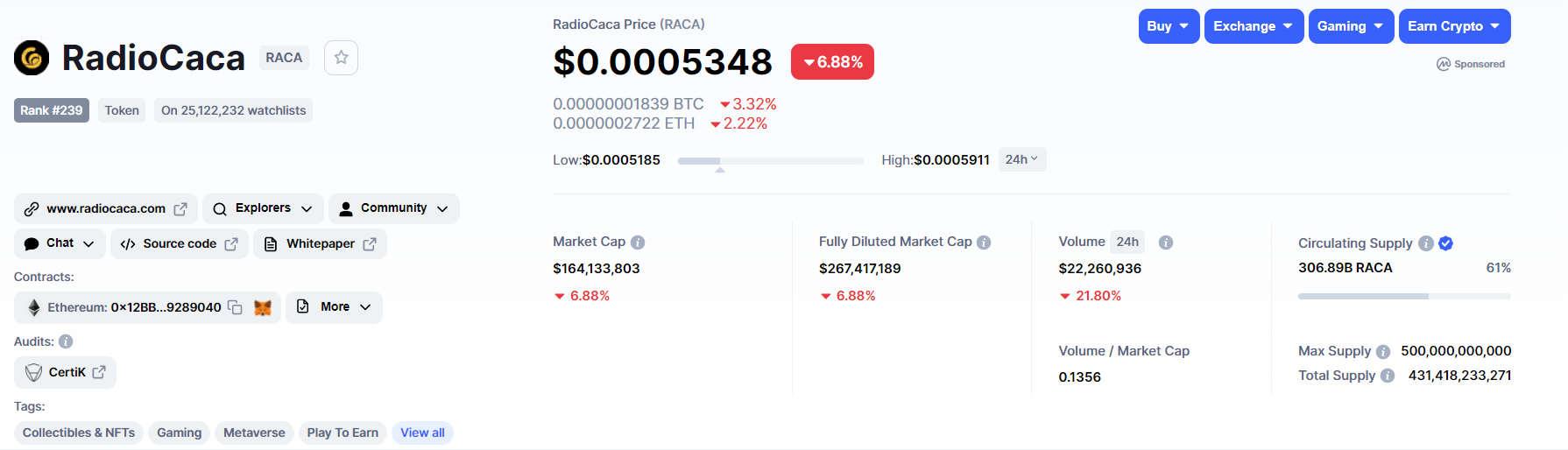Expand More contracts dropdown

click(x=334, y=307)
